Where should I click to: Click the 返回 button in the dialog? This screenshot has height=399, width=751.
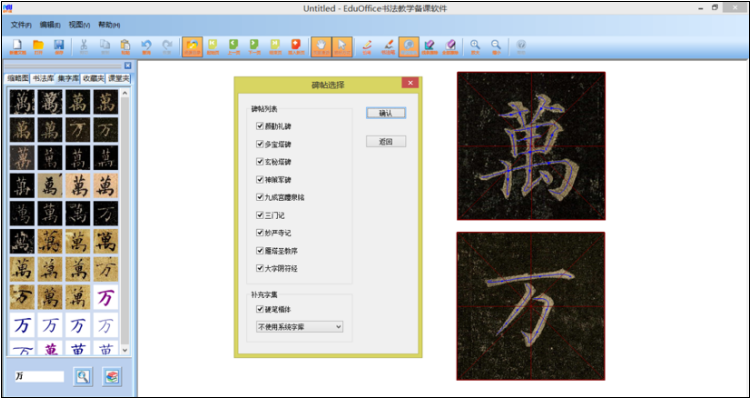pos(386,142)
